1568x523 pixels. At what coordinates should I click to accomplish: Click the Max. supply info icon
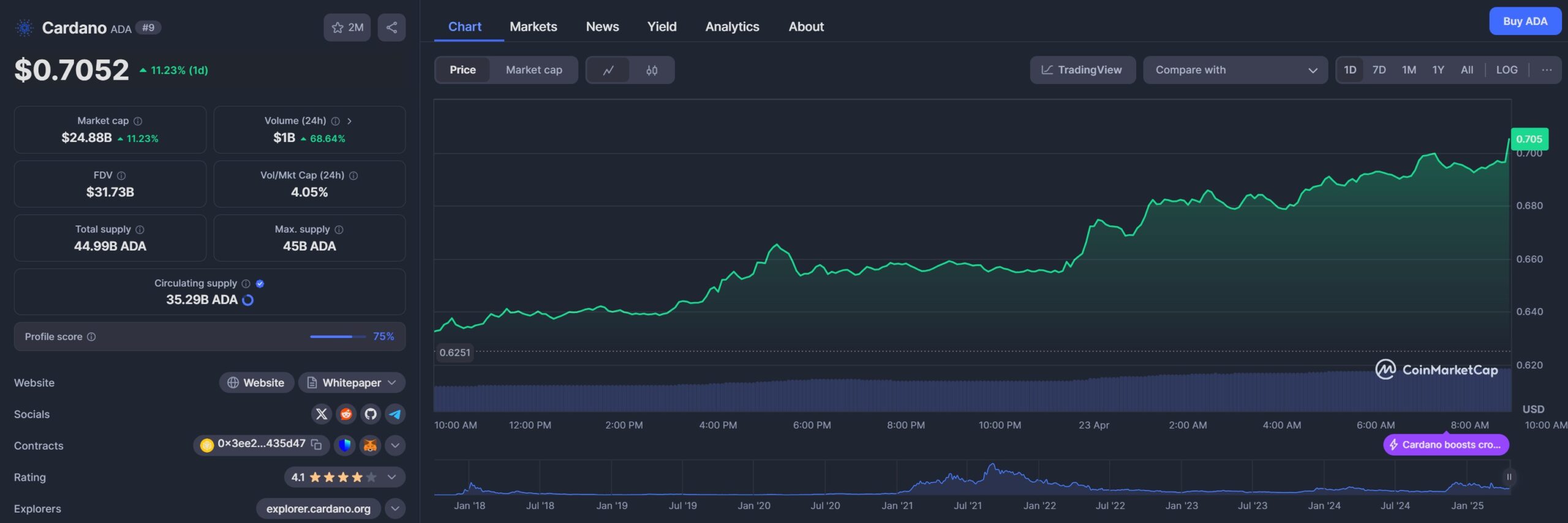coord(339,230)
